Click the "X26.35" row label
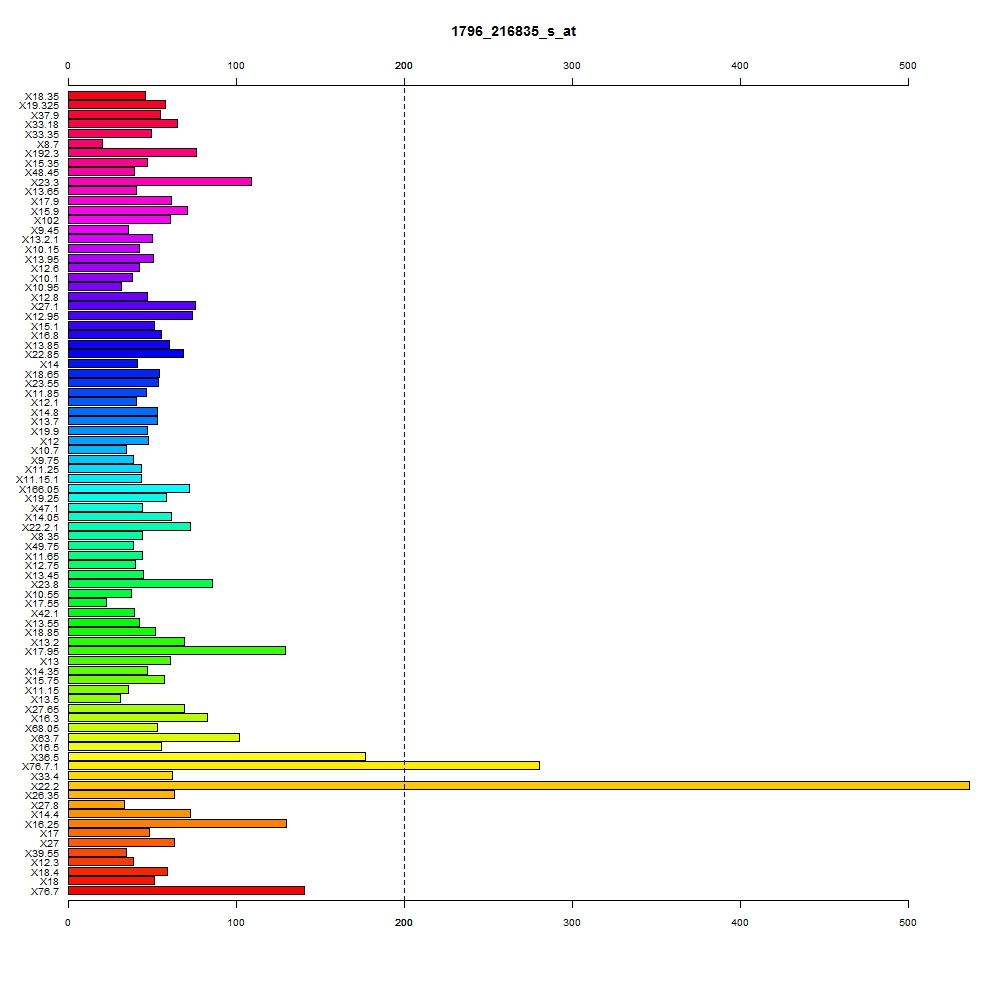Screen dimensions: 1000x1000 (42, 795)
